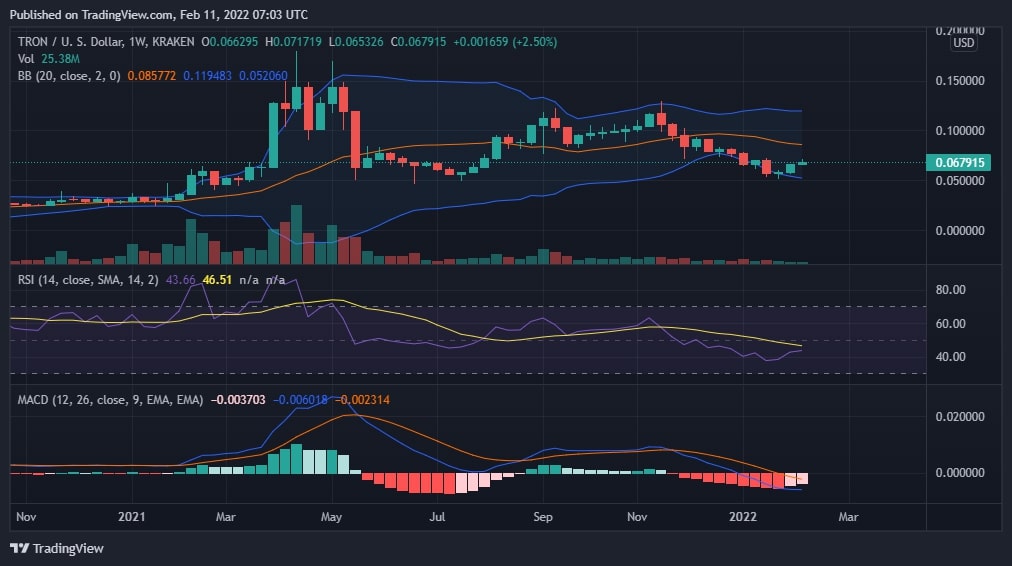Click the MACD line value −0.006018
Viewport: 1012px width, 566px height.
point(300,400)
